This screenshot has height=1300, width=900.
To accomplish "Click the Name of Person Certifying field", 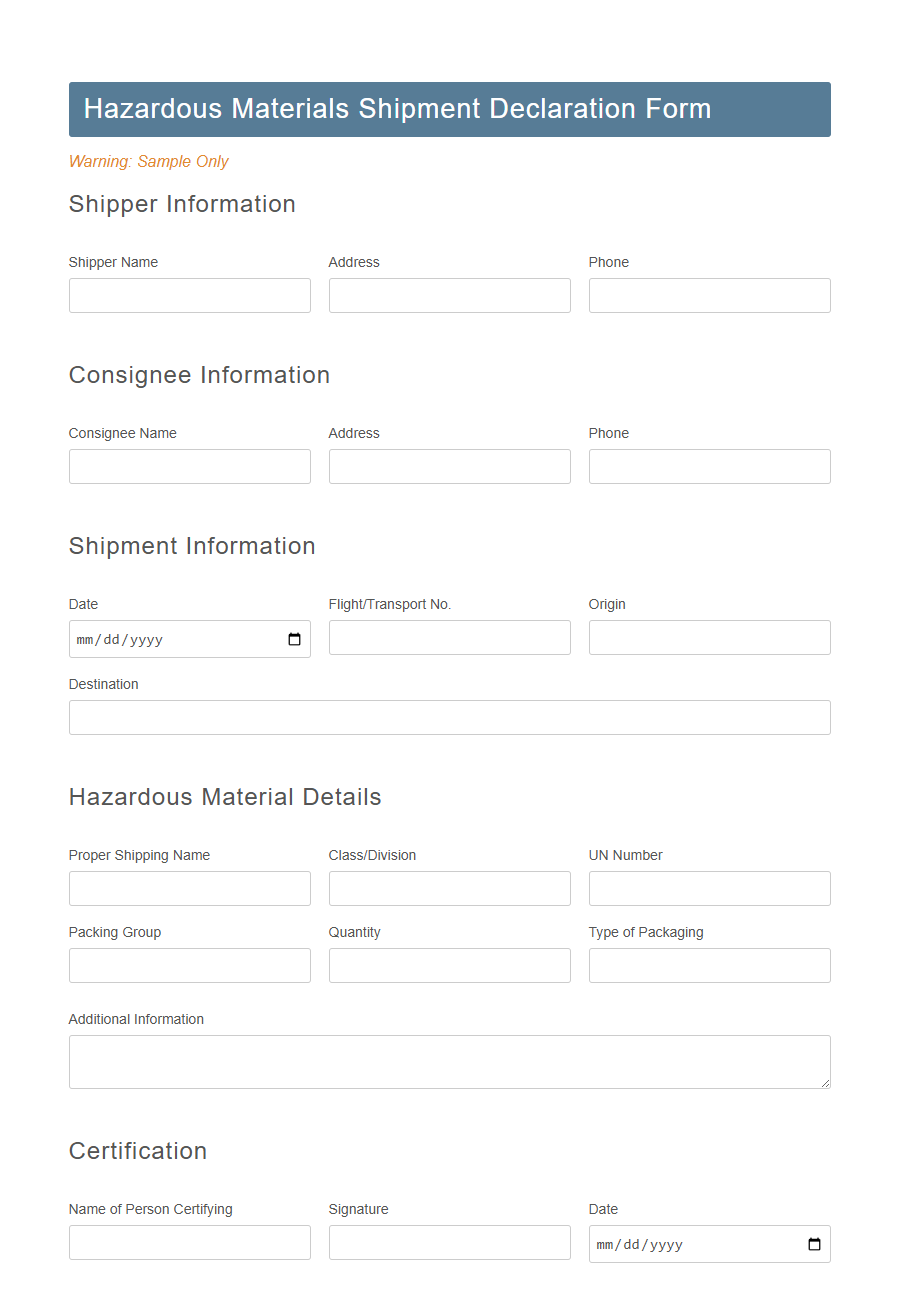I will [189, 1242].
